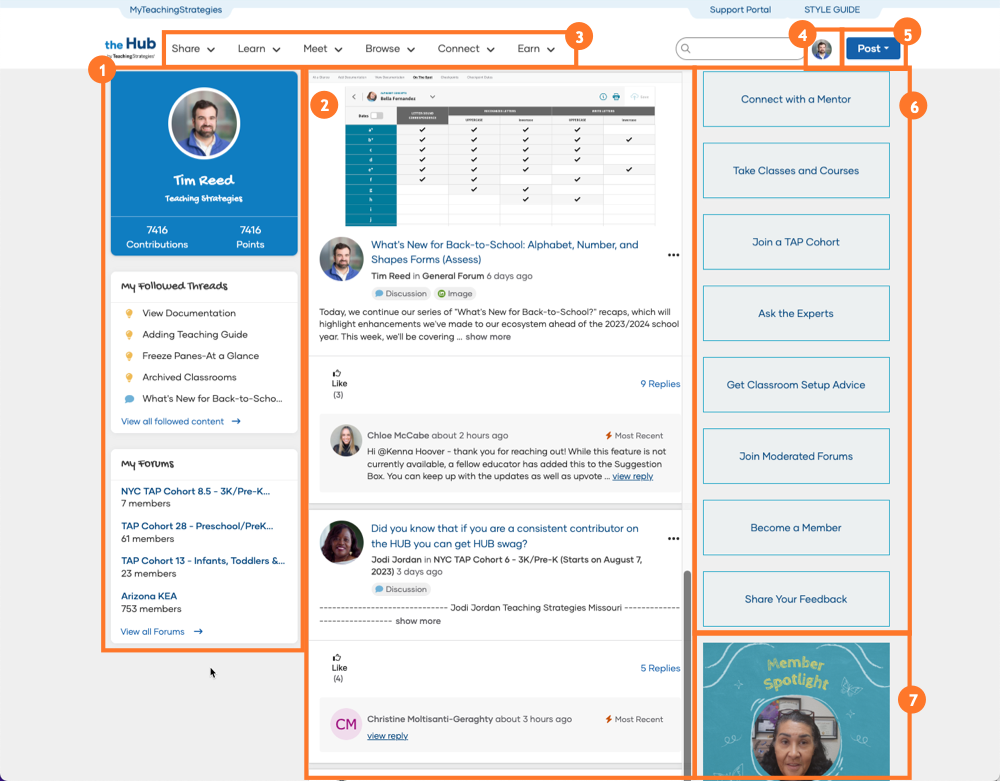Click in the search input field
This screenshot has width=1000, height=781.
click(745, 48)
